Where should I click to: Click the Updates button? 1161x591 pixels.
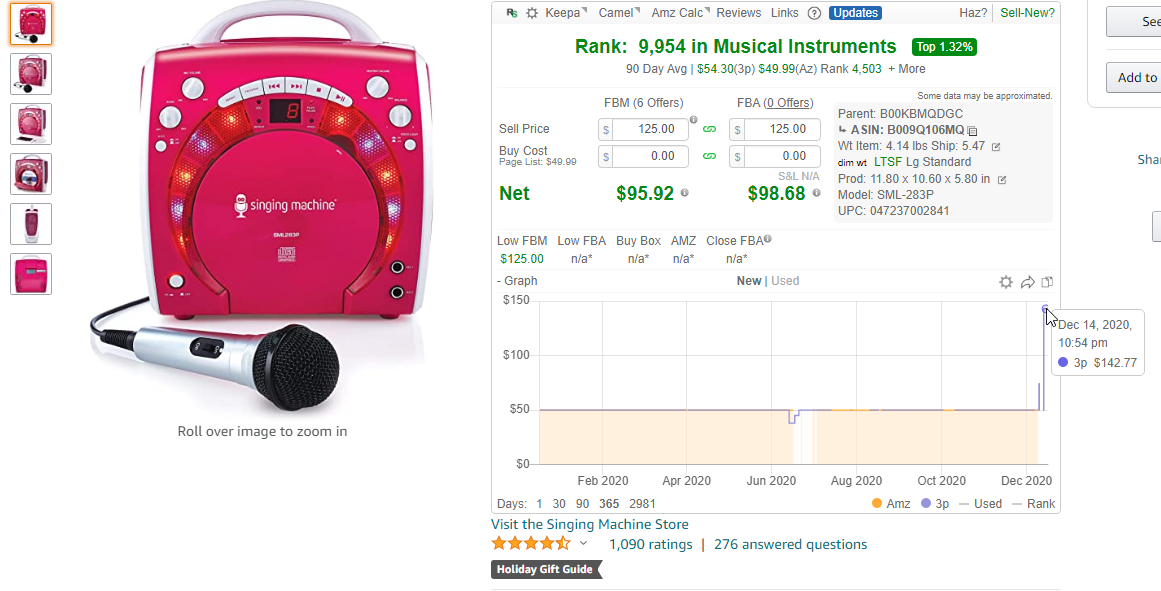click(x=855, y=13)
